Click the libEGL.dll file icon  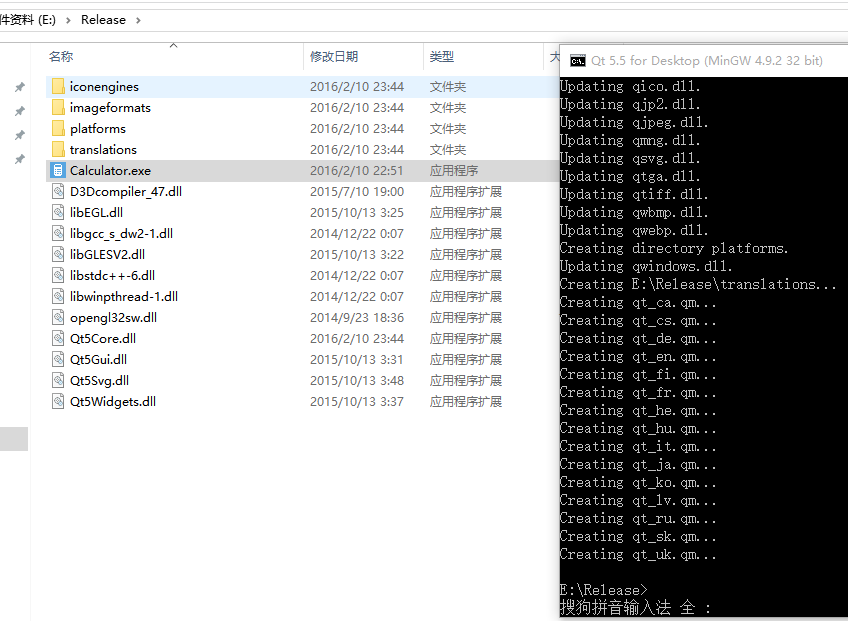[58, 213]
